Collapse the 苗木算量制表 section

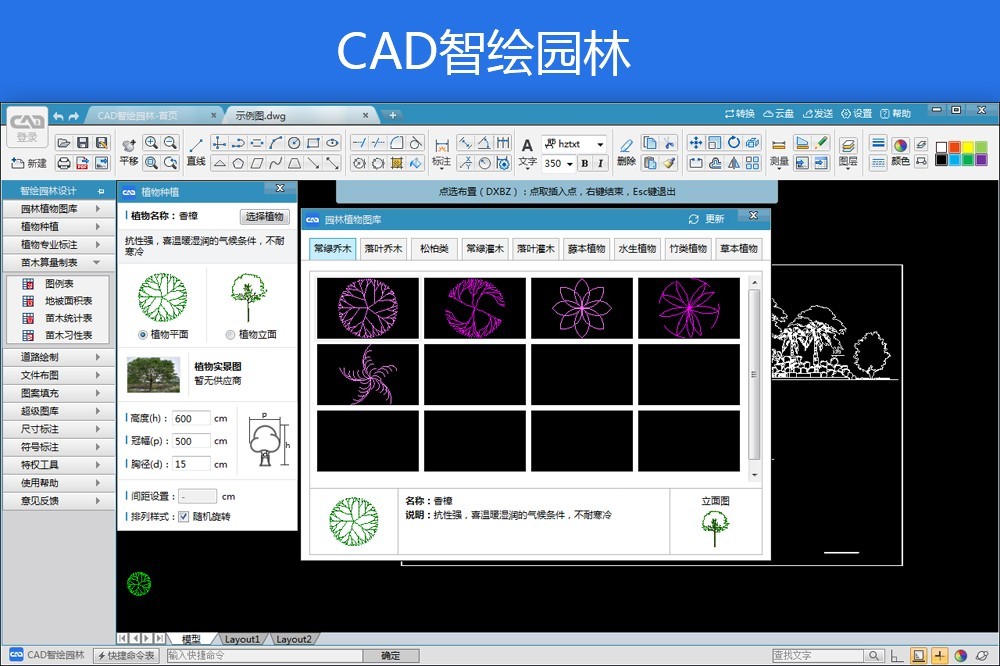pos(58,262)
